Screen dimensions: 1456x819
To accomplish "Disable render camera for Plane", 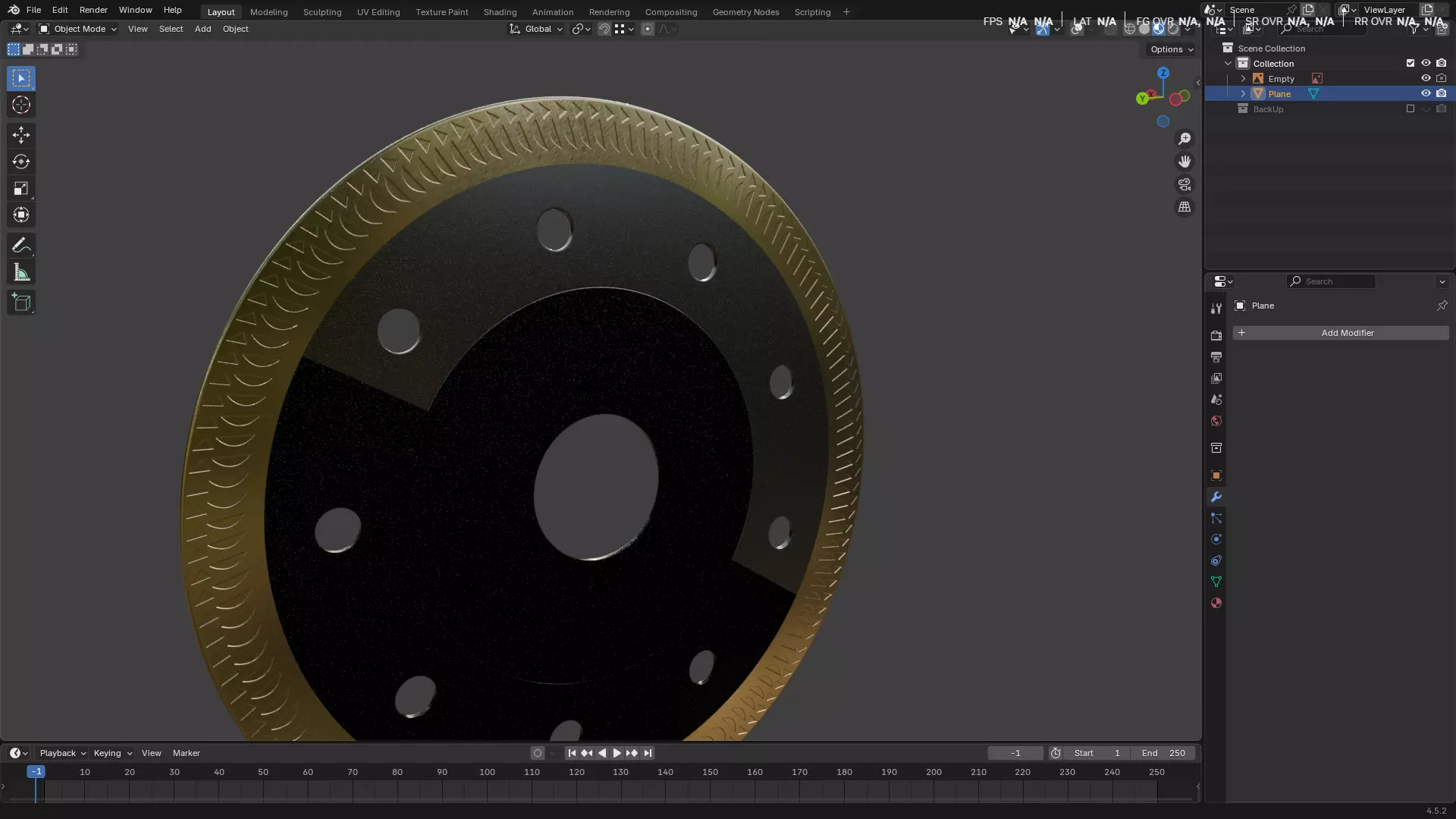I will (x=1442, y=93).
